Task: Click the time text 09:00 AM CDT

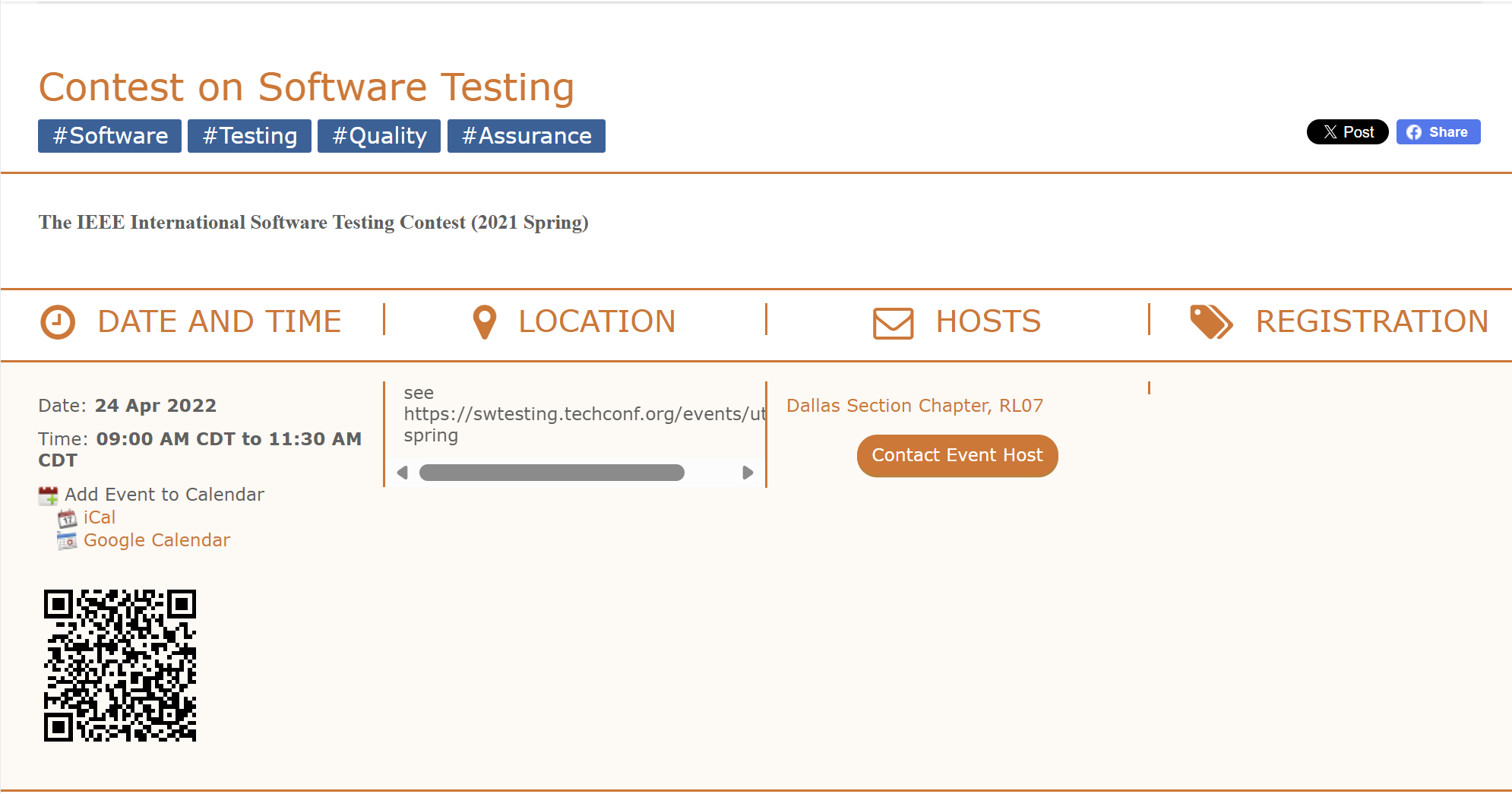Action: [x=167, y=439]
